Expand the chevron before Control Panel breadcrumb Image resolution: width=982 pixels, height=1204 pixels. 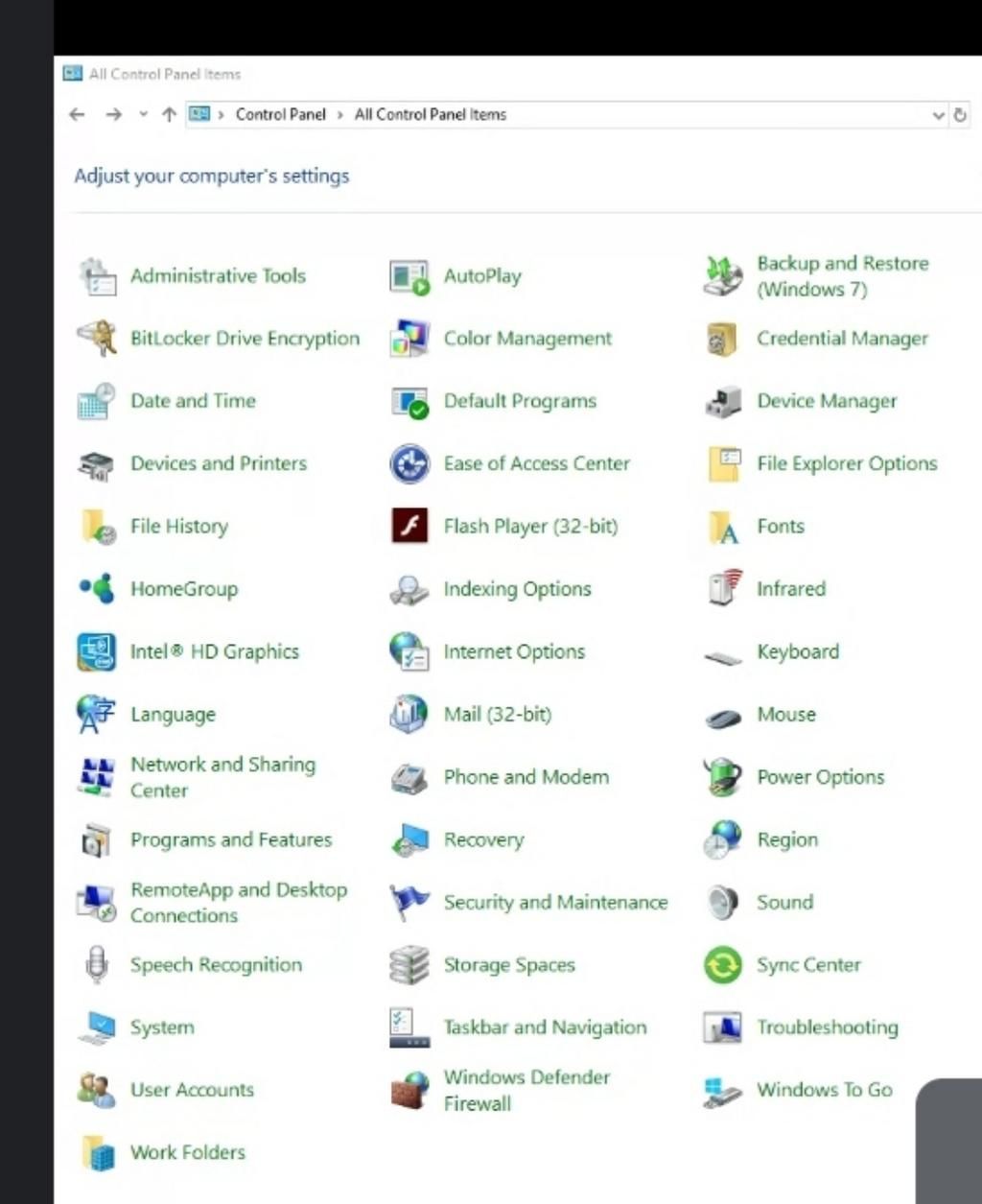coord(222,114)
